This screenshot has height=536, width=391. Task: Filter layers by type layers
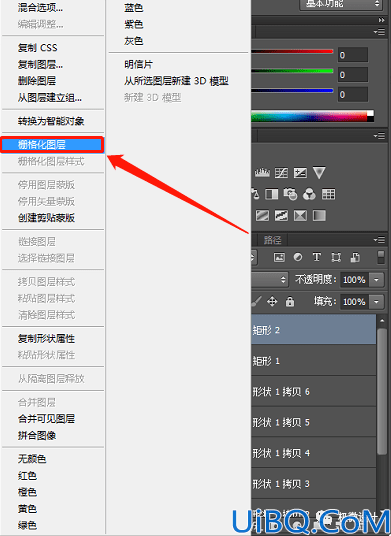pos(317,257)
